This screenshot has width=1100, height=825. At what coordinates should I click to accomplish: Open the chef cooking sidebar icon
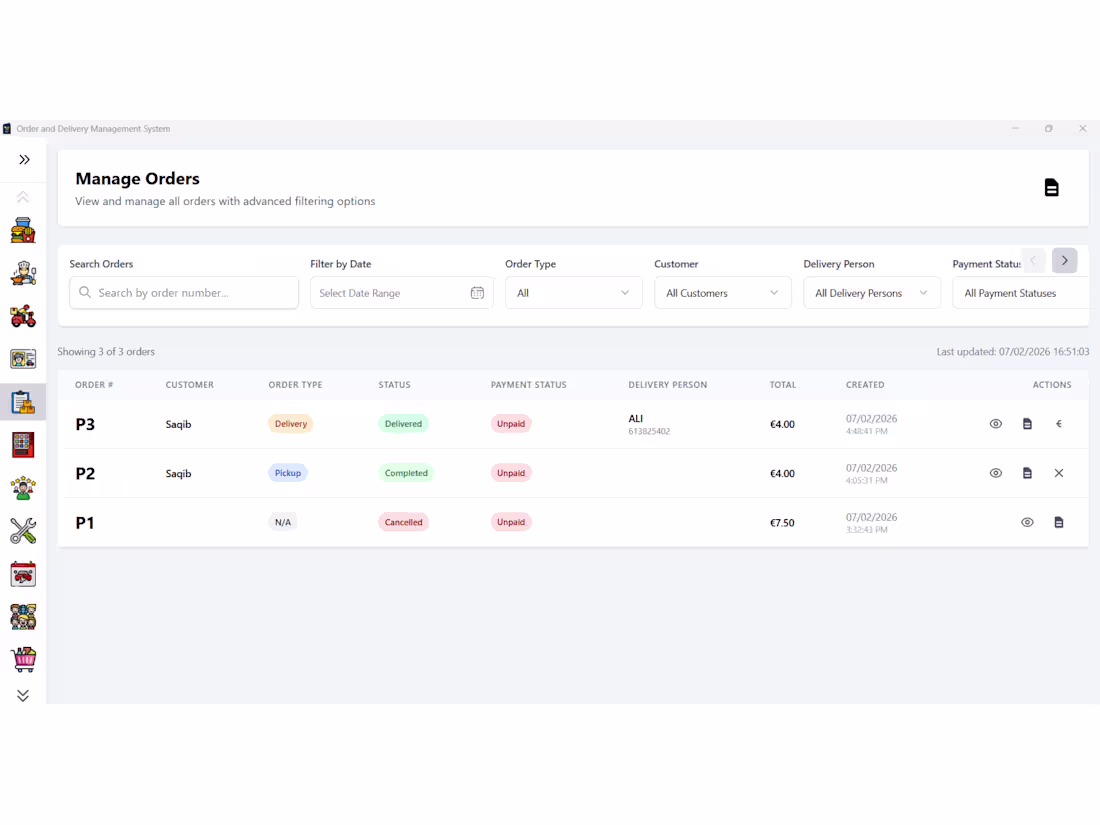[23, 273]
